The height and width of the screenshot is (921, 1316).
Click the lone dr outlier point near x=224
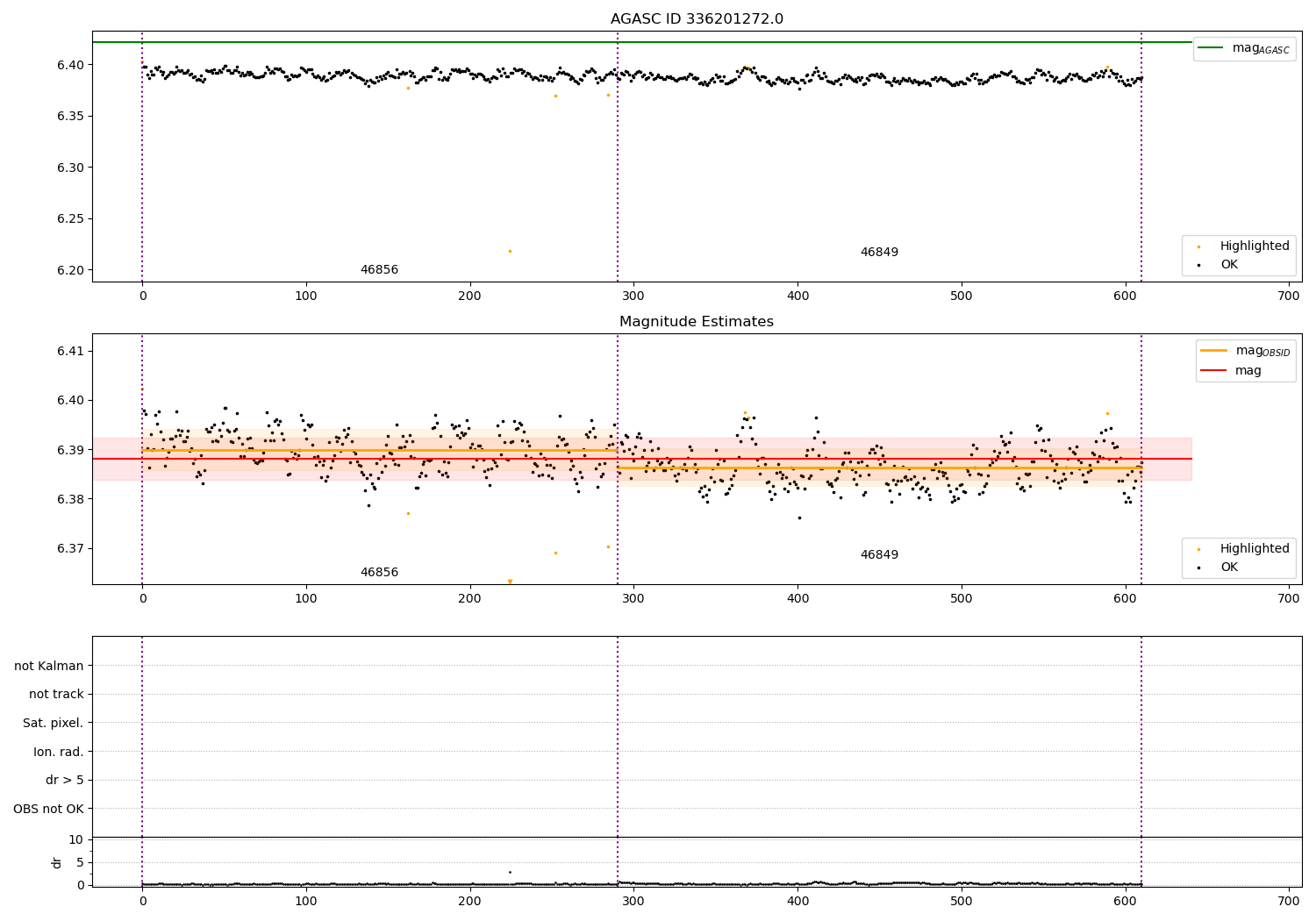click(x=510, y=872)
